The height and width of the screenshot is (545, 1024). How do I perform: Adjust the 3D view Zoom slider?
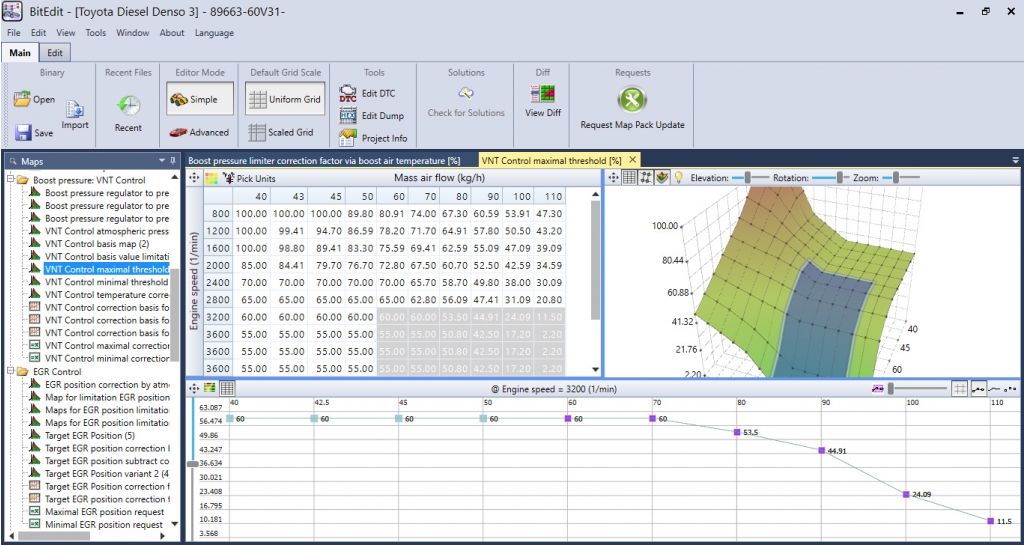(x=899, y=177)
